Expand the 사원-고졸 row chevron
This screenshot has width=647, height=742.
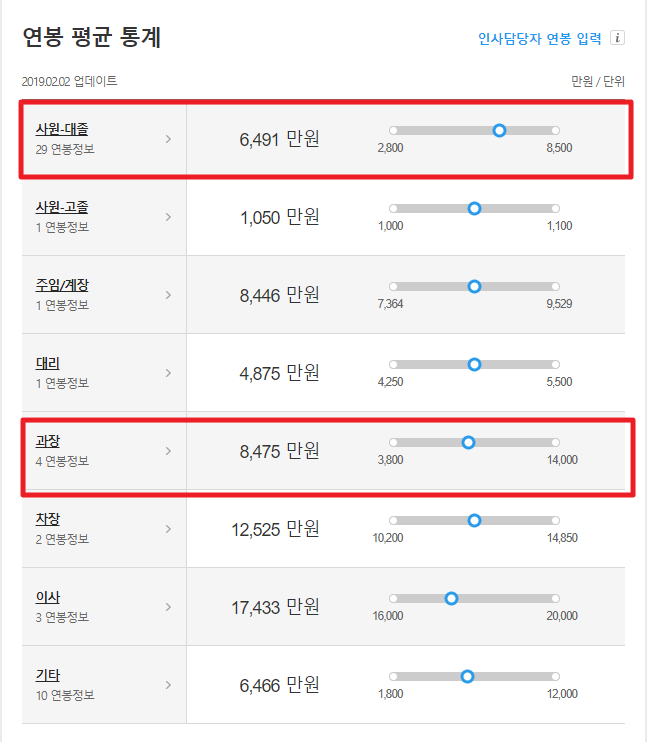168,217
